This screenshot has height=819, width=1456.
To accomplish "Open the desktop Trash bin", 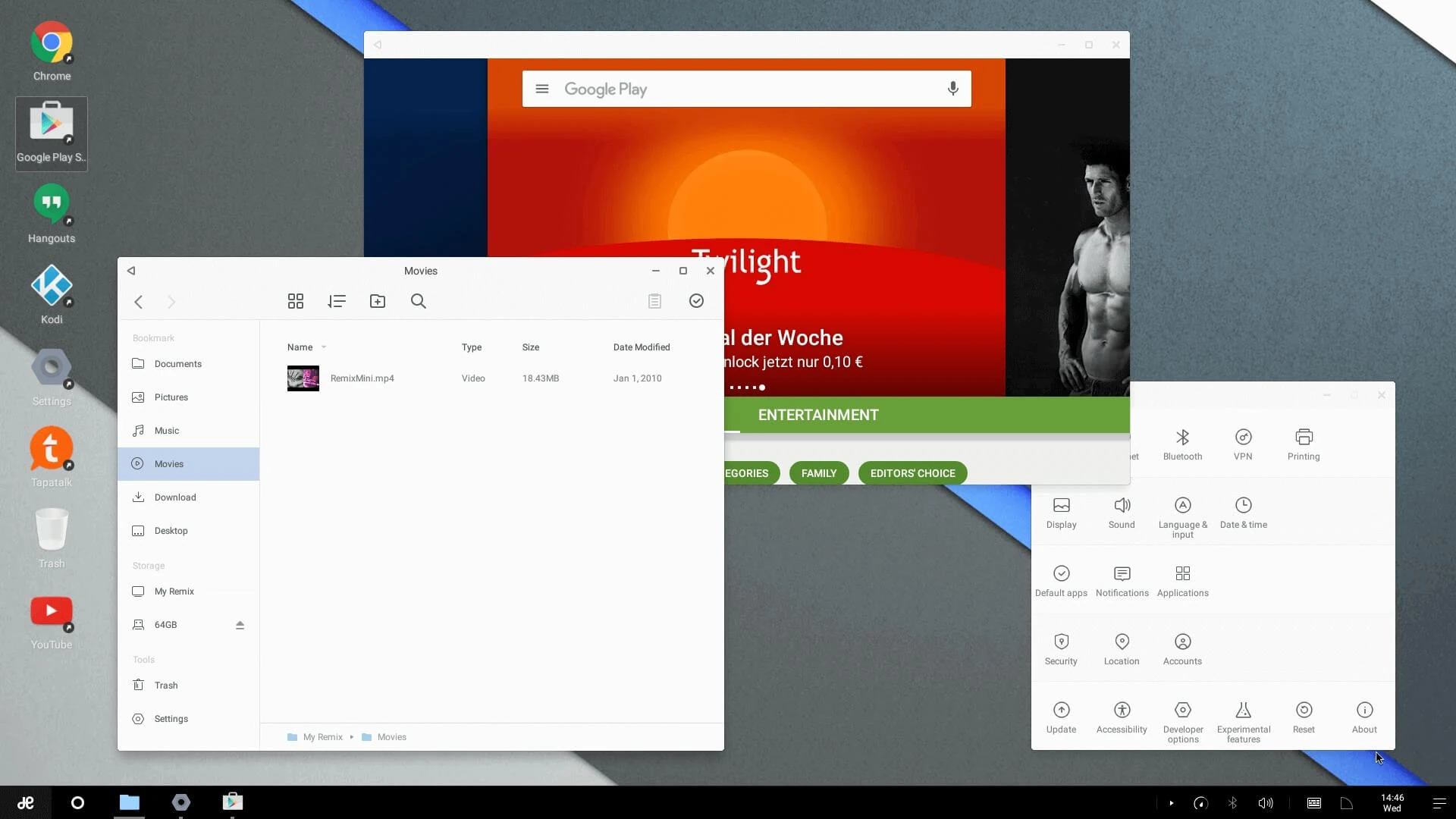I will [x=52, y=538].
